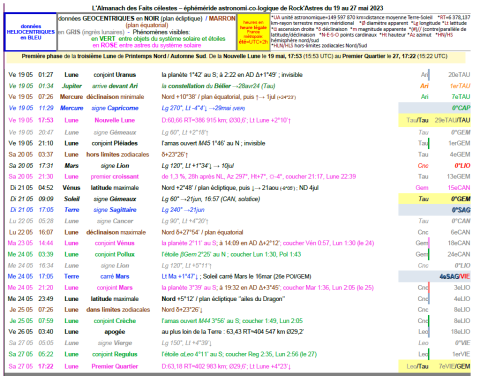Click the 'conjoint Pollux' green entry
The image size is (480, 376).
pyautogui.click(x=114, y=254)
